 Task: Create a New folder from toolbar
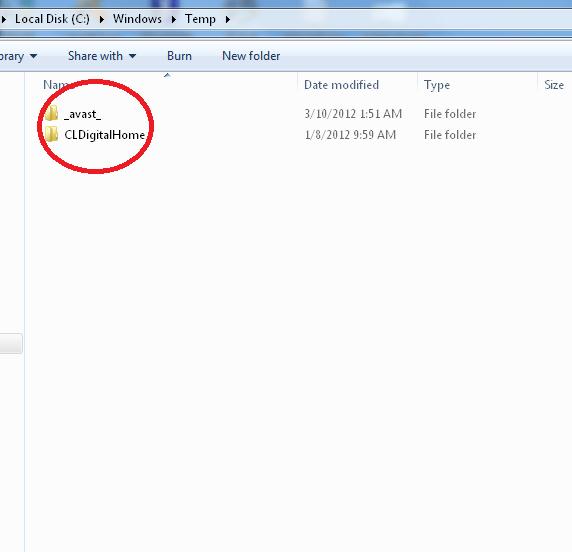251,56
